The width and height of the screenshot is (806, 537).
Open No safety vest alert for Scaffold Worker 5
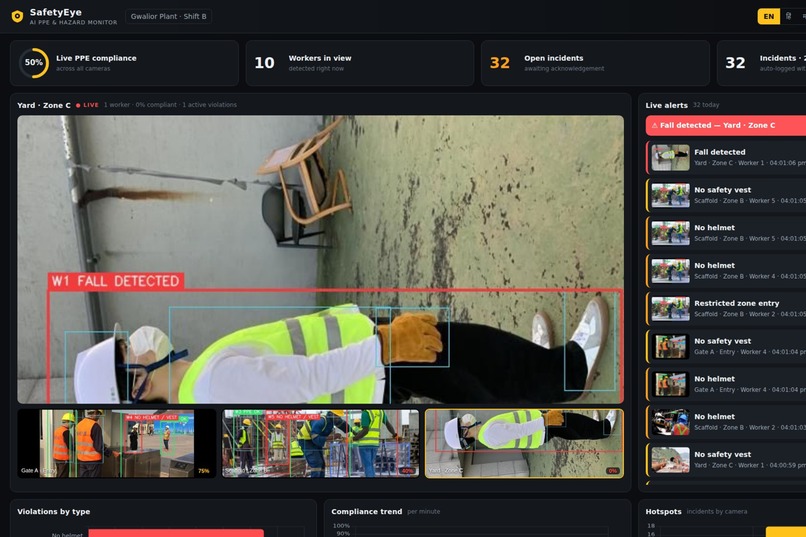coord(726,195)
